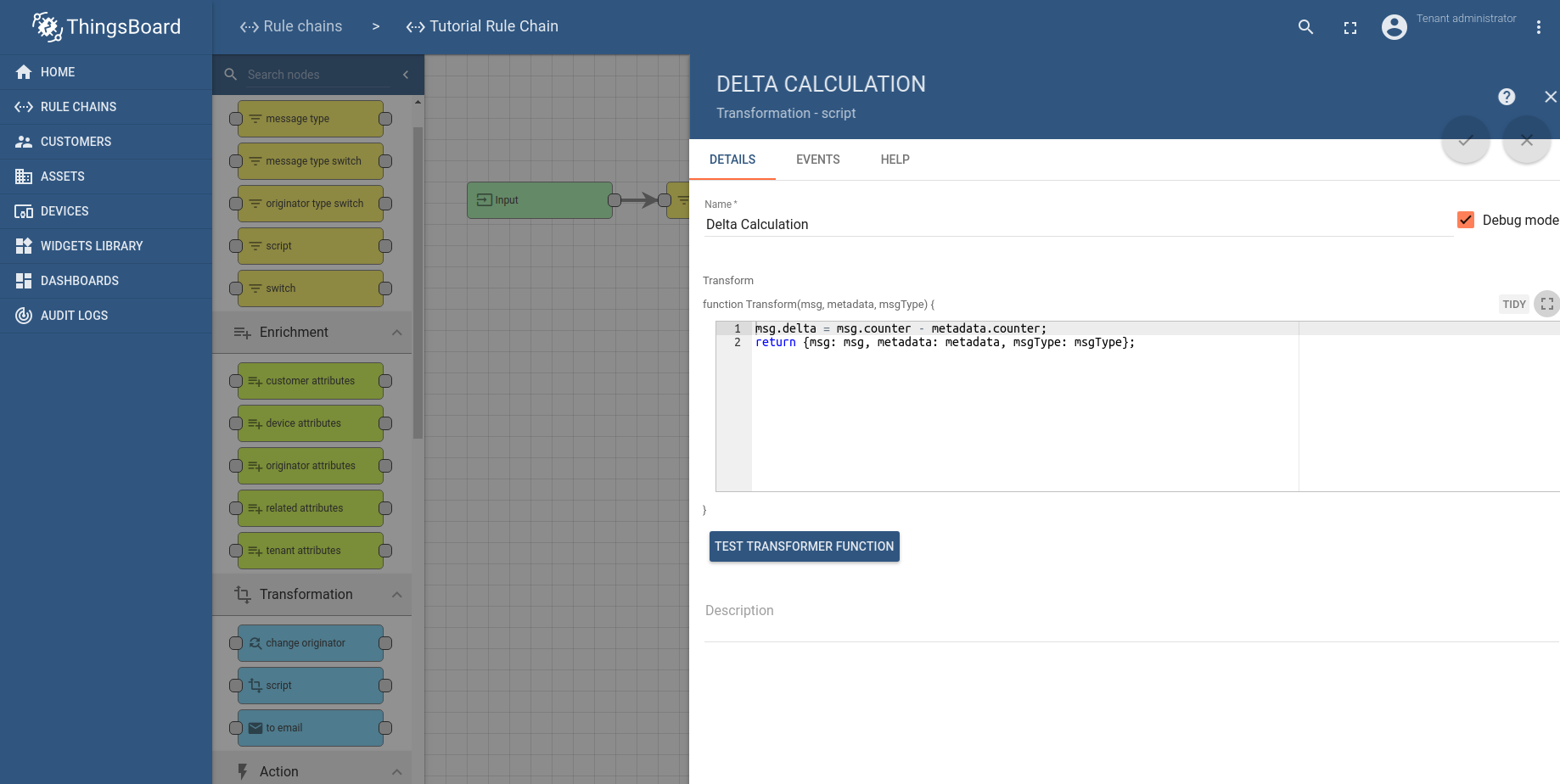This screenshot has width=1560, height=784.
Task: Click the help question mark icon
Action: point(1507,97)
